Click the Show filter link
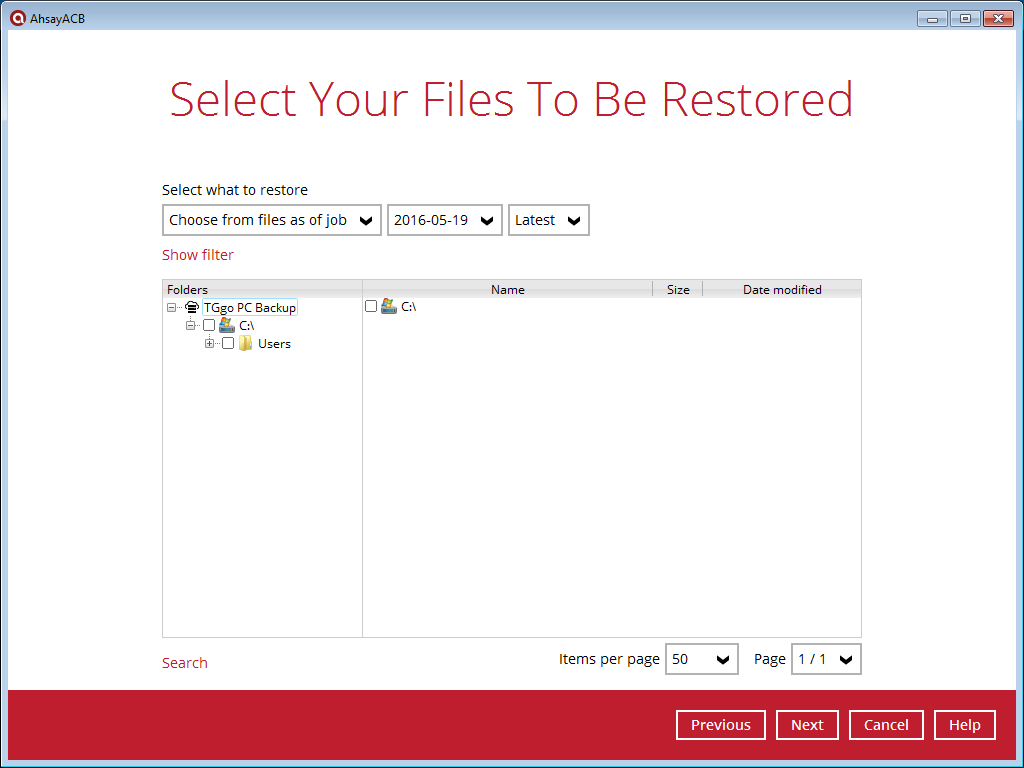Image resolution: width=1024 pixels, height=768 pixels. pyautogui.click(x=198, y=255)
